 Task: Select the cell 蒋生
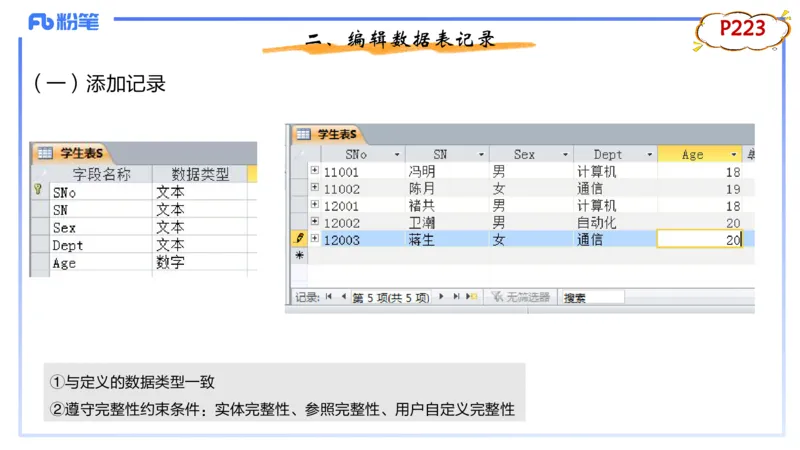447,239
